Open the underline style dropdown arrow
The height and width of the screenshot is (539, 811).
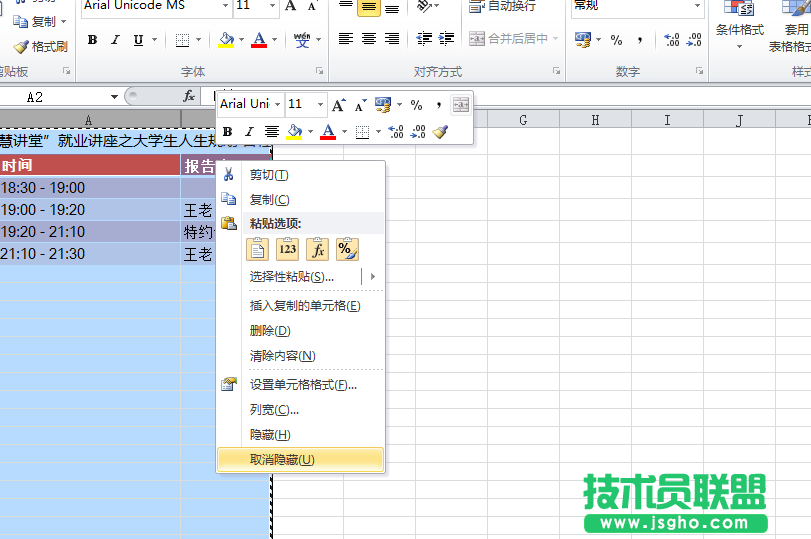[x=154, y=40]
